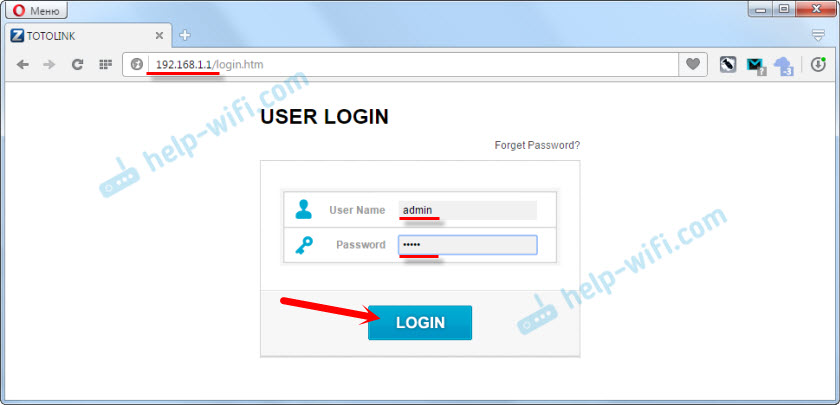The height and width of the screenshot is (405, 840).
Task: Click the blue LOGIN button
Action: point(420,322)
